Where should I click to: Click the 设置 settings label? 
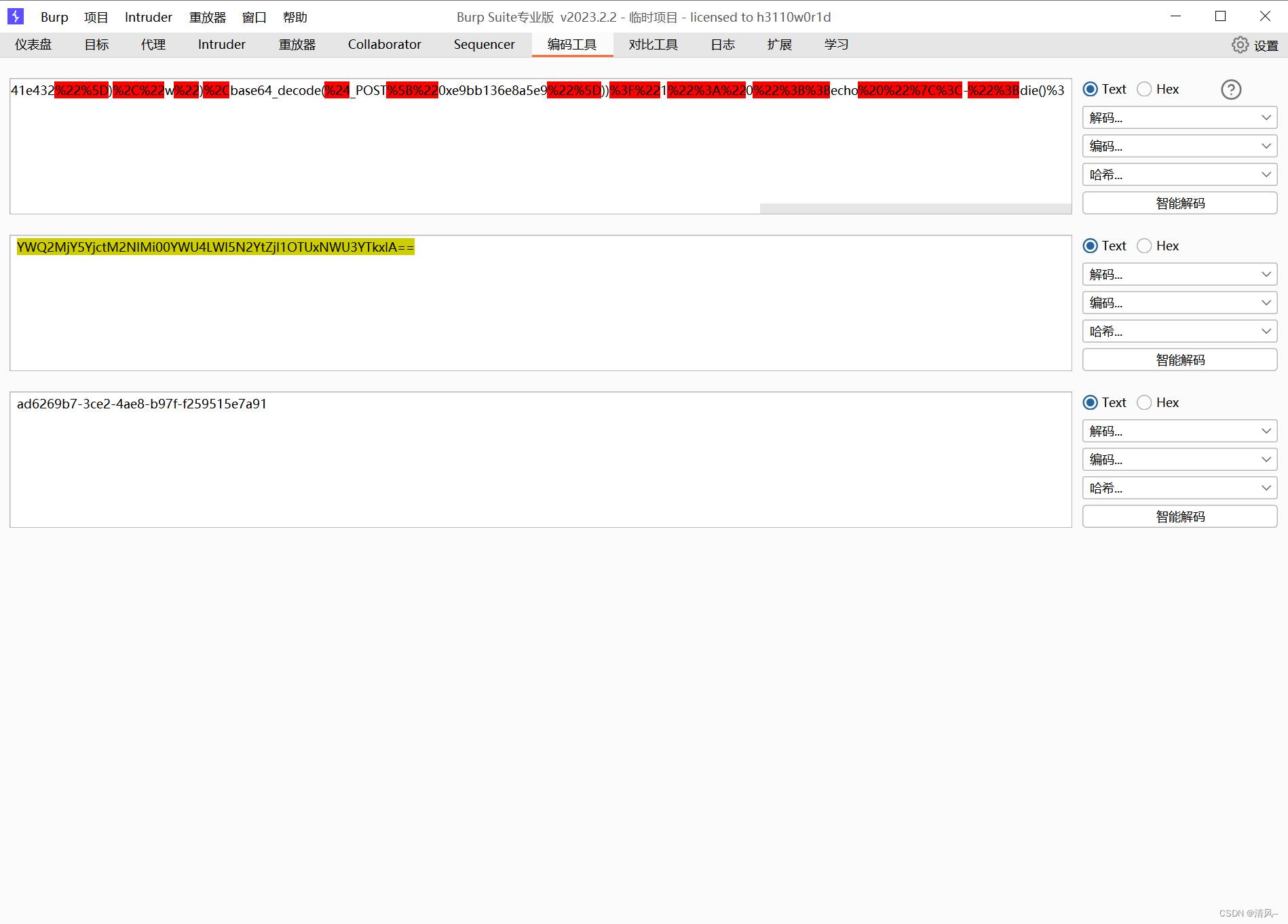pyautogui.click(x=1266, y=45)
